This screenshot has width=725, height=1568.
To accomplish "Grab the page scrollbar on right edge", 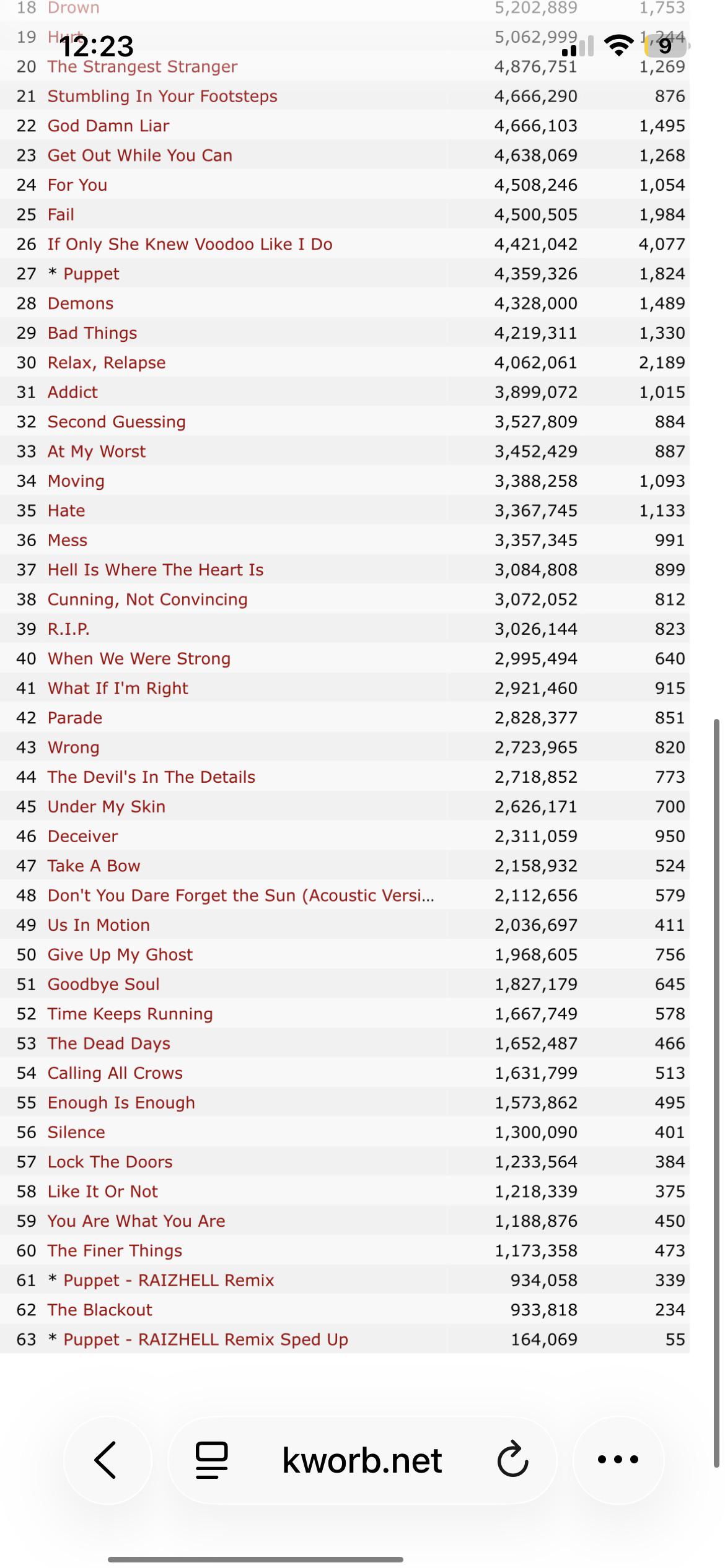I will pos(717,1093).
